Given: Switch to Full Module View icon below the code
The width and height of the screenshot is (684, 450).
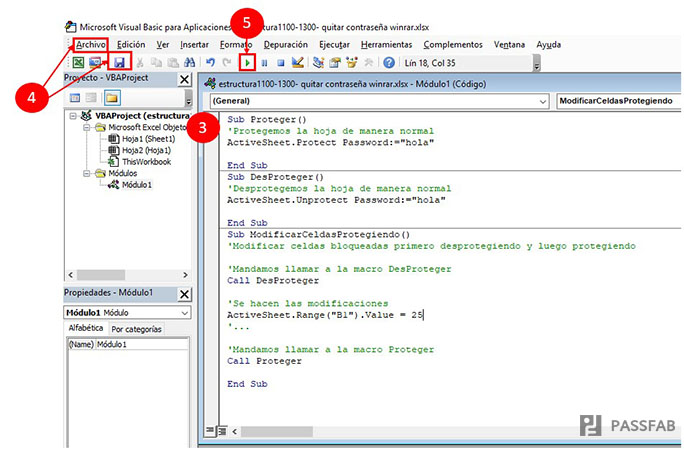Looking at the screenshot, I should (222, 431).
